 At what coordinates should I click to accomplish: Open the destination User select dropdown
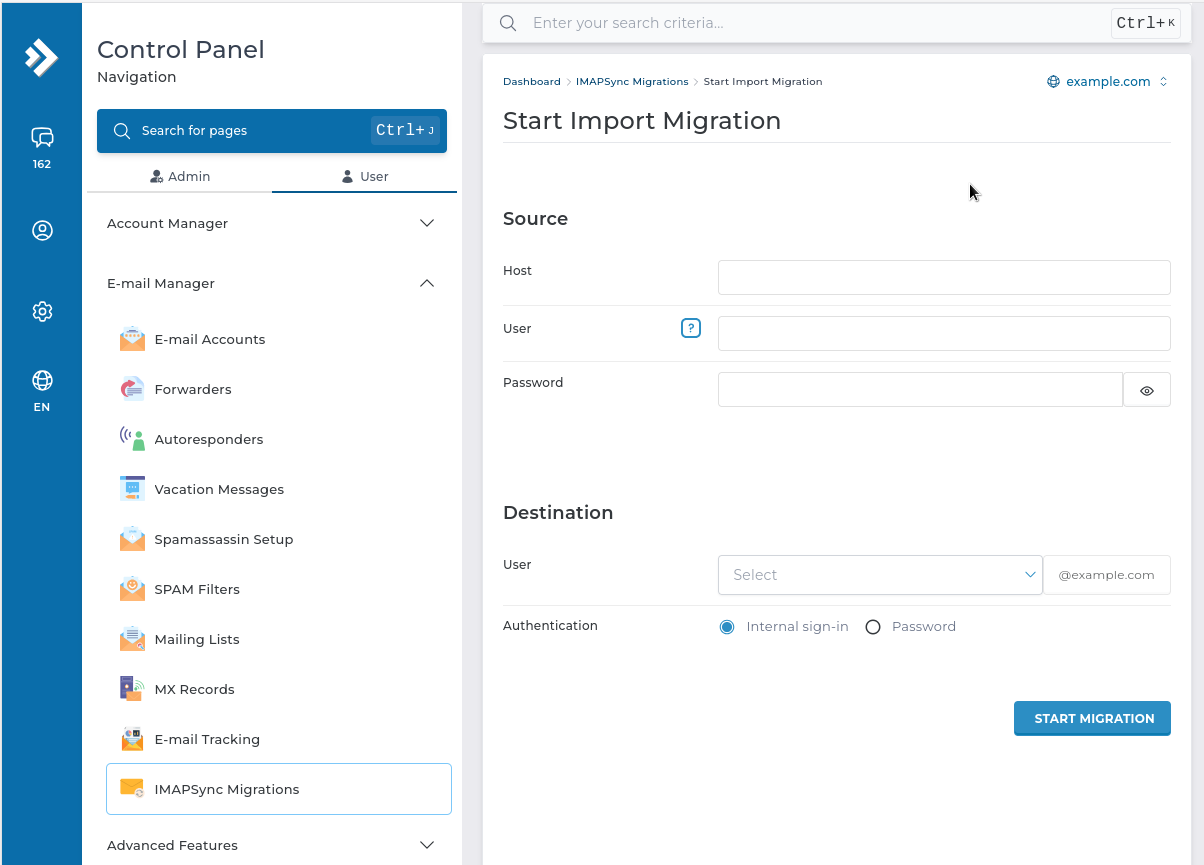point(879,575)
